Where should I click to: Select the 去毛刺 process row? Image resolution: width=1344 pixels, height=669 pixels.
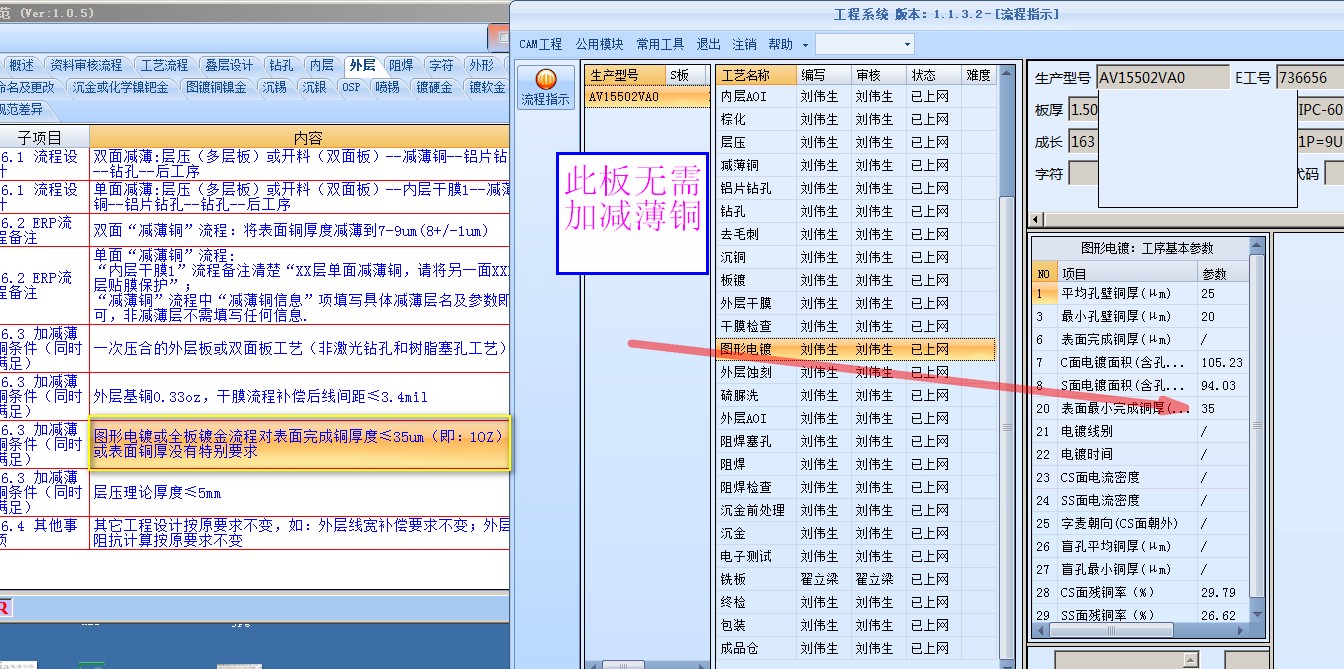(x=856, y=234)
